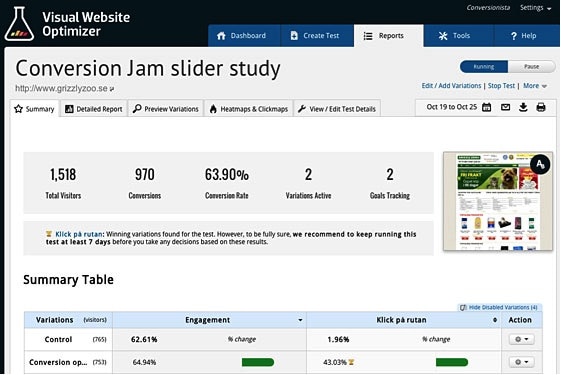The height and width of the screenshot is (375, 561).
Task: Click the Visual Website Optimizer flask logo
Action: (x=19, y=24)
